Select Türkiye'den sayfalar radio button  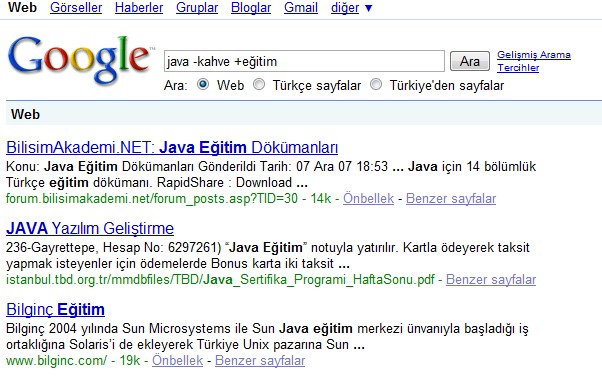[376, 84]
